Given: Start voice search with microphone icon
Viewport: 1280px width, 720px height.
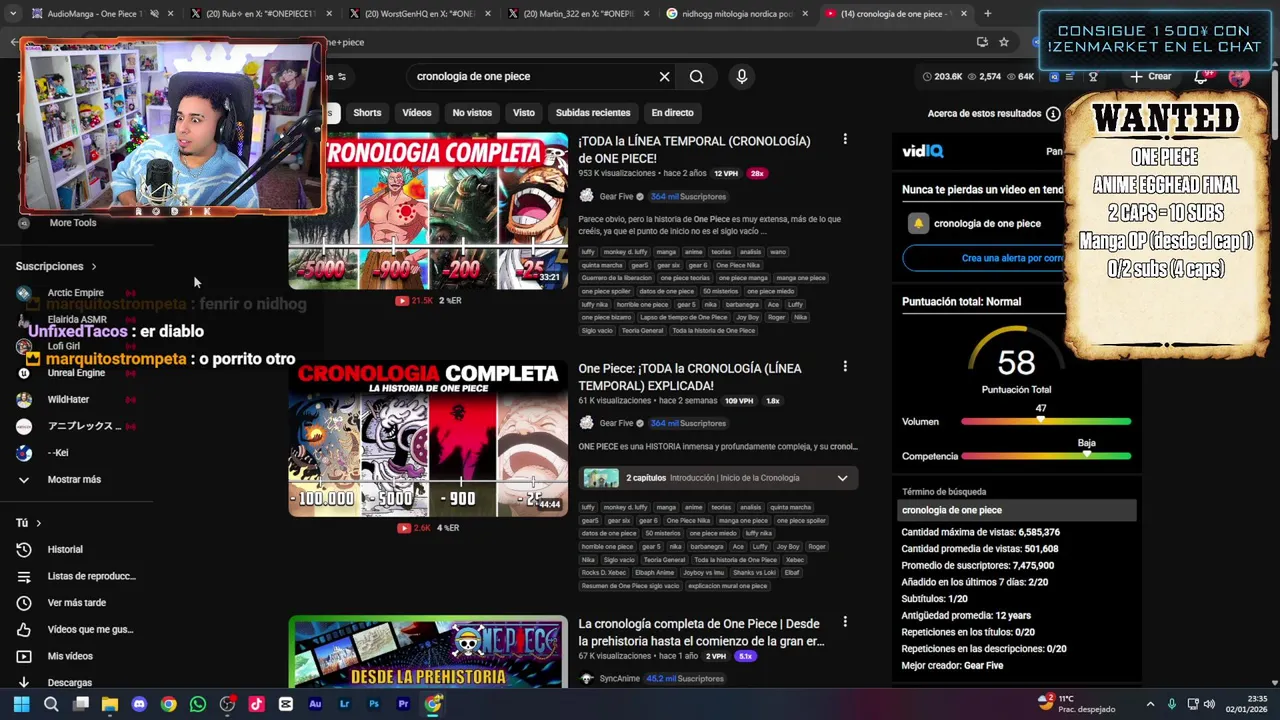Looking at the screenshot, I should (x=741, y=77).
